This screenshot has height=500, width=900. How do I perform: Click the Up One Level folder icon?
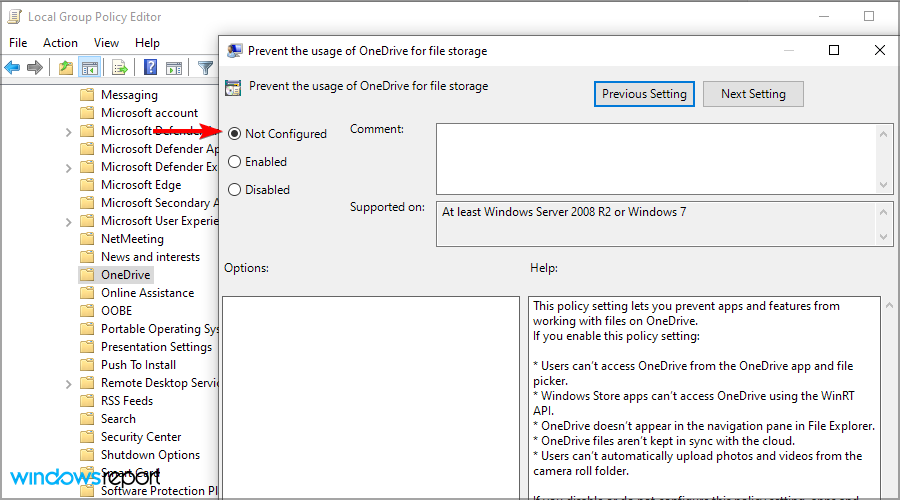click(66, 68)
